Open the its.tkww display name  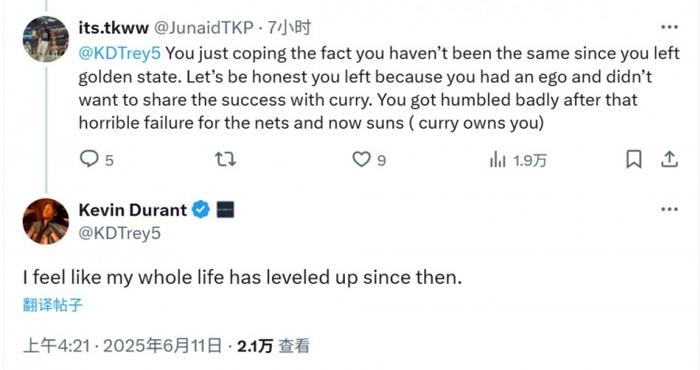pyautogui.click(x=113, y=28)
